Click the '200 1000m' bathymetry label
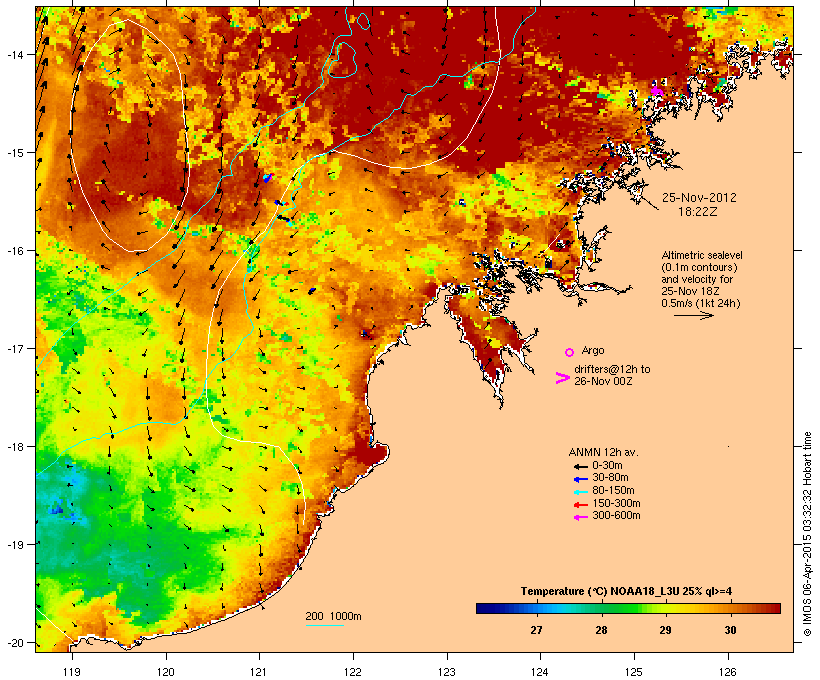820x680 pixels. [x=333, y=616]
